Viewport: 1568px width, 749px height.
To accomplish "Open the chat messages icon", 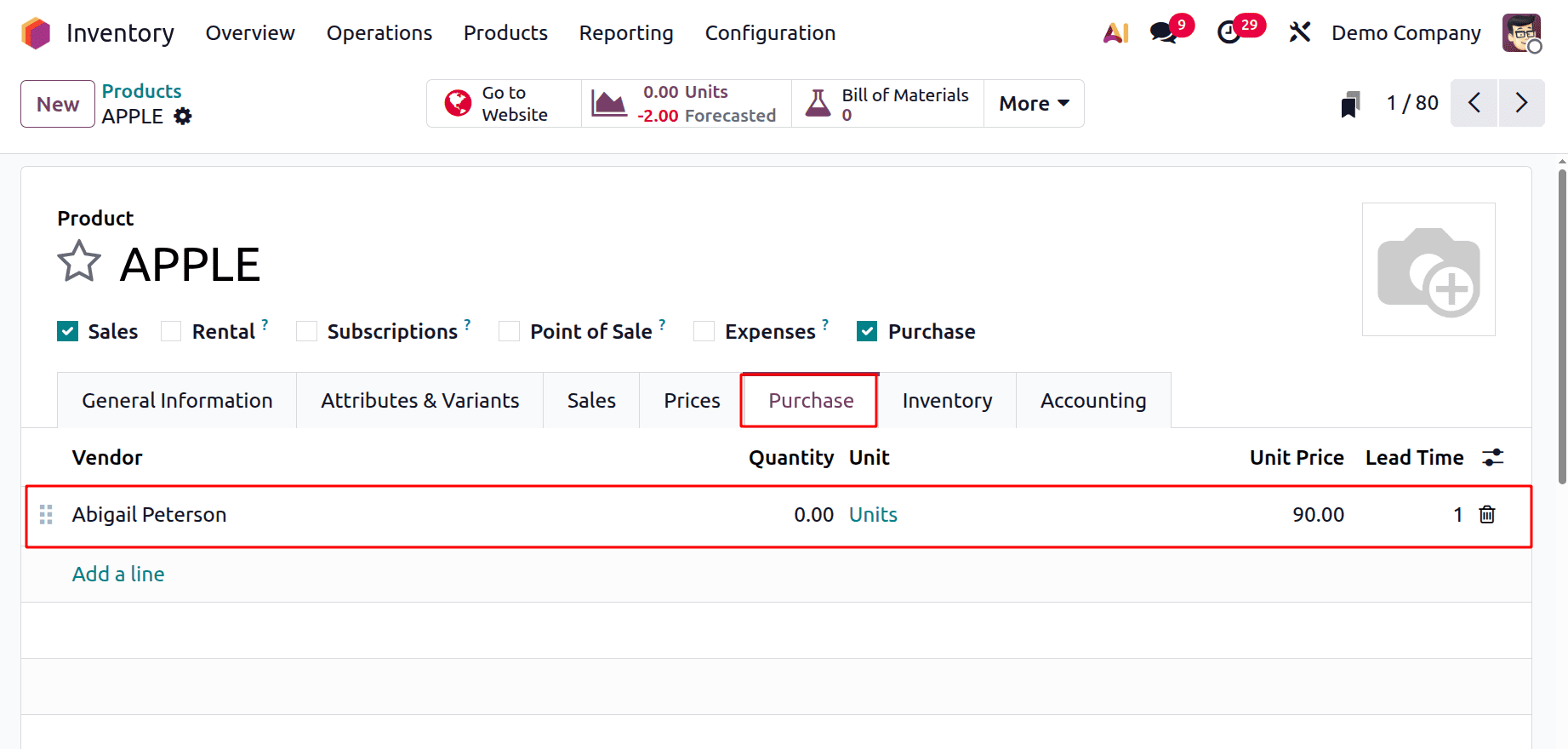I will [1162, 33].
